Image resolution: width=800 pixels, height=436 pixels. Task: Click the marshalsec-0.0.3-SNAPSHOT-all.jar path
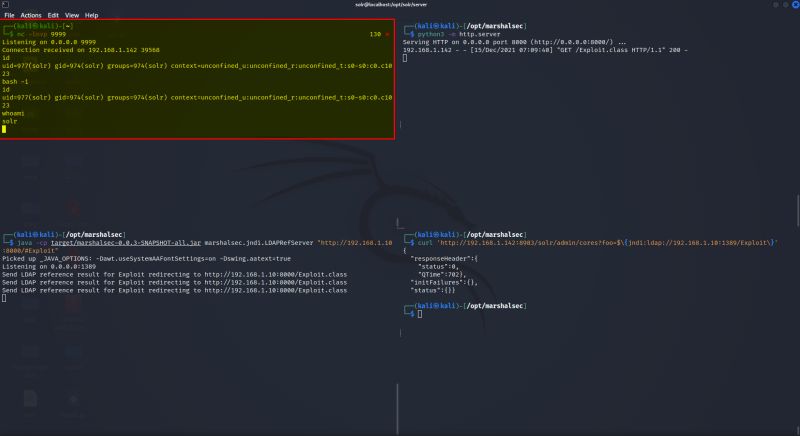126,243
